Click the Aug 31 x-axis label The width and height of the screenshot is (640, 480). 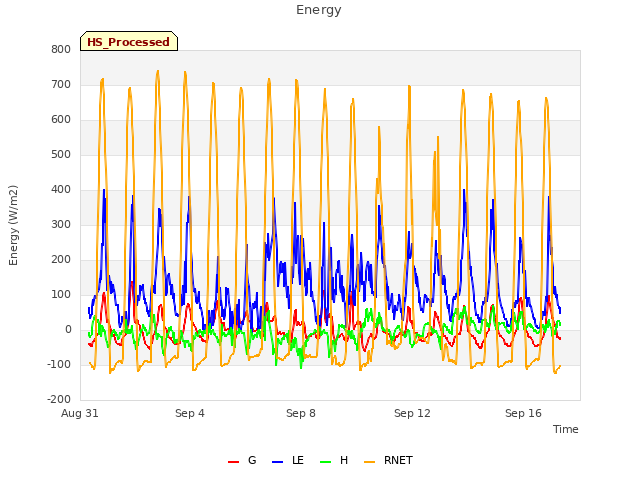pos(80,413)
